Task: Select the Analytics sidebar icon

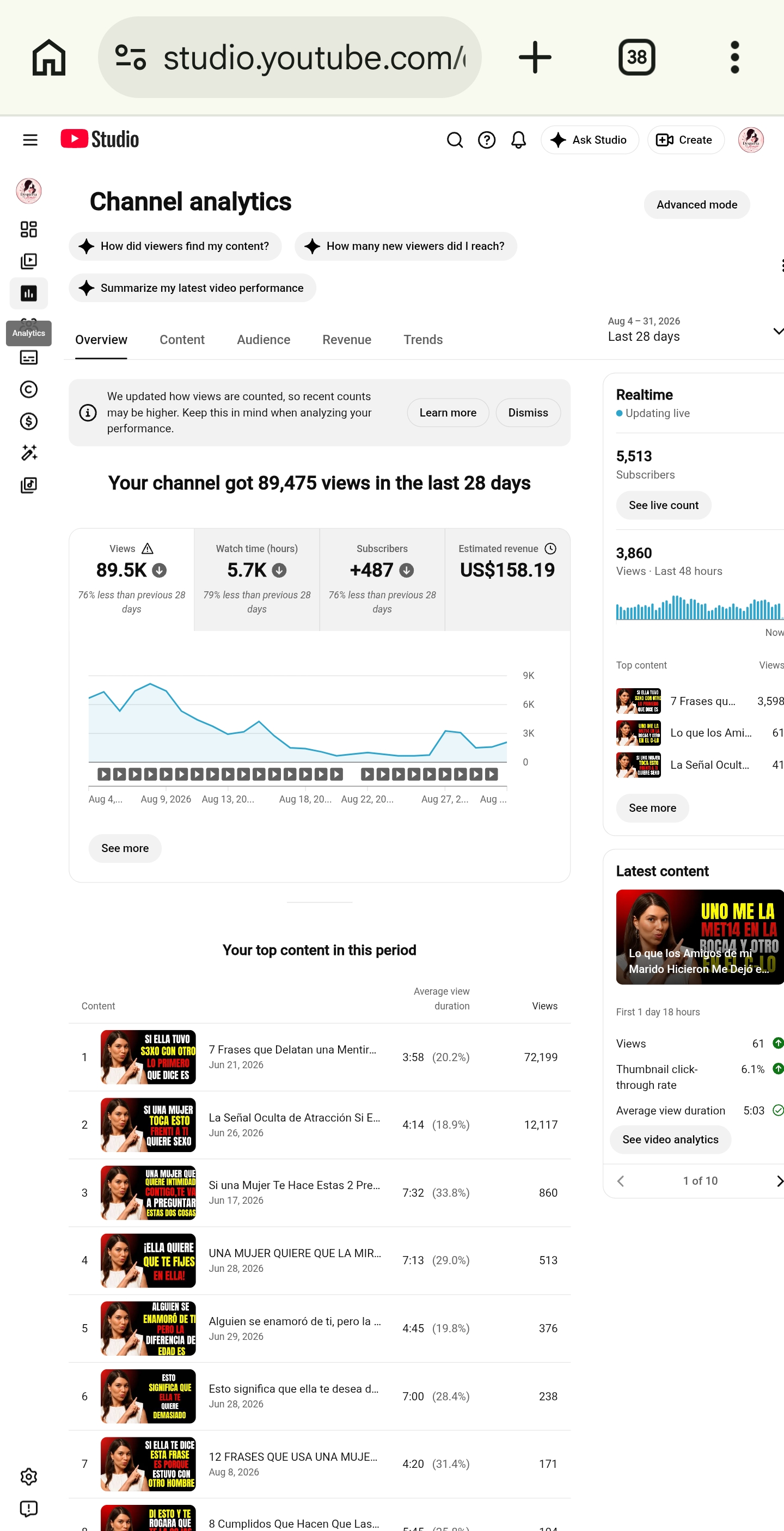Action: 28,293
